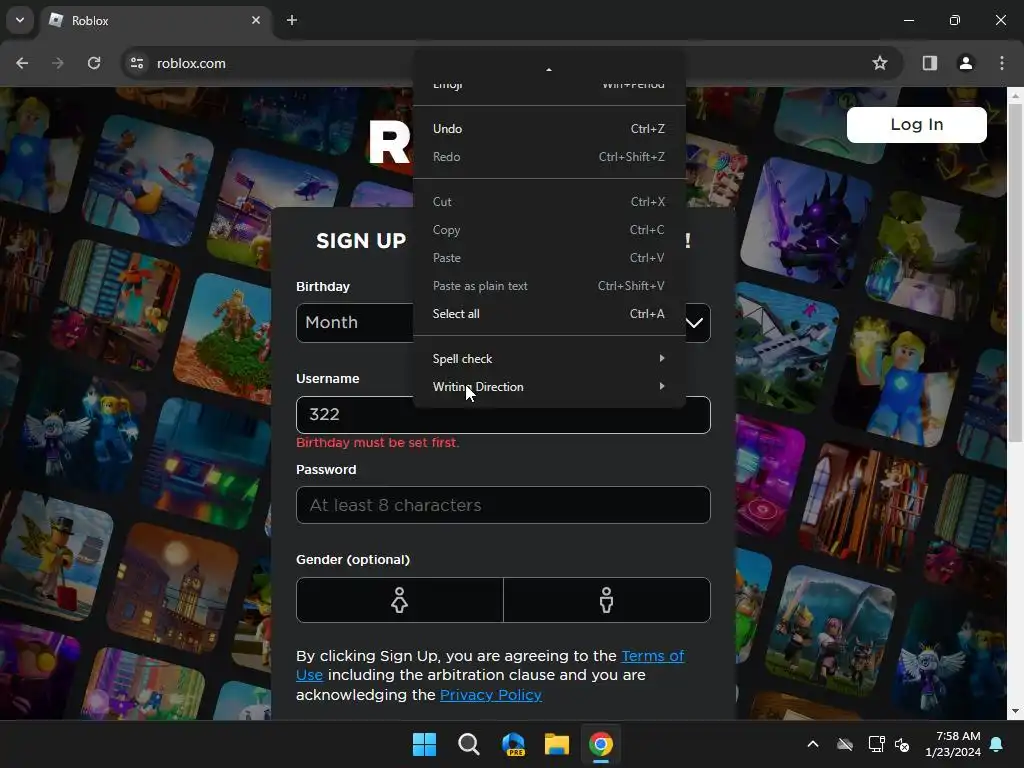This screenshot has height=768, width=1024.
Task: Click the scrollbar up arrow
Action: tap(1015, 95)
